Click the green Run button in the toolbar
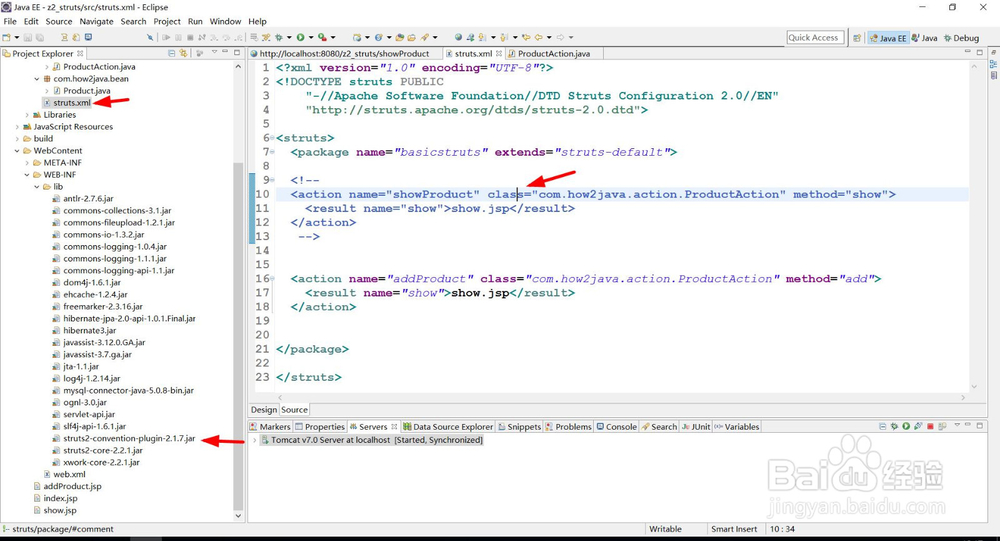The height and width of the screenshot is (541, 1000). 300,37
